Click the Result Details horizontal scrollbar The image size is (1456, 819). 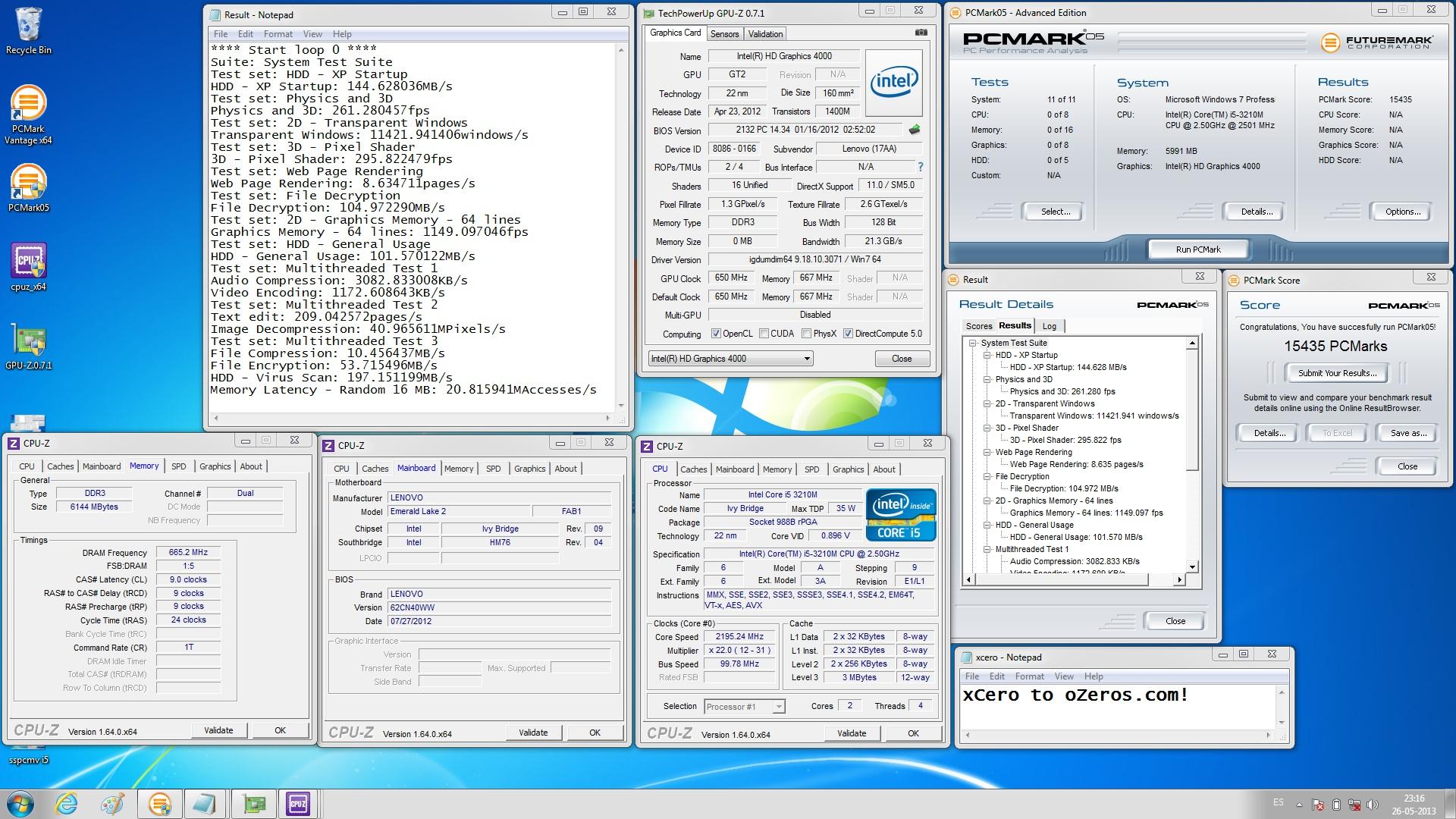click(1073, 580)
